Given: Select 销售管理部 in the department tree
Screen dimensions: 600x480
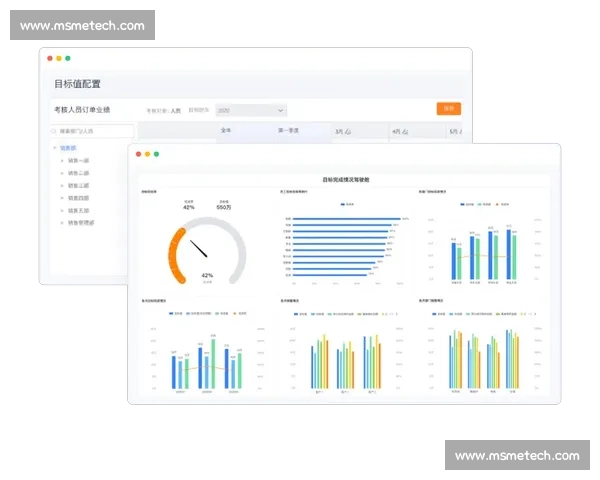Looking at the screenshot, I should click(82, 223).
